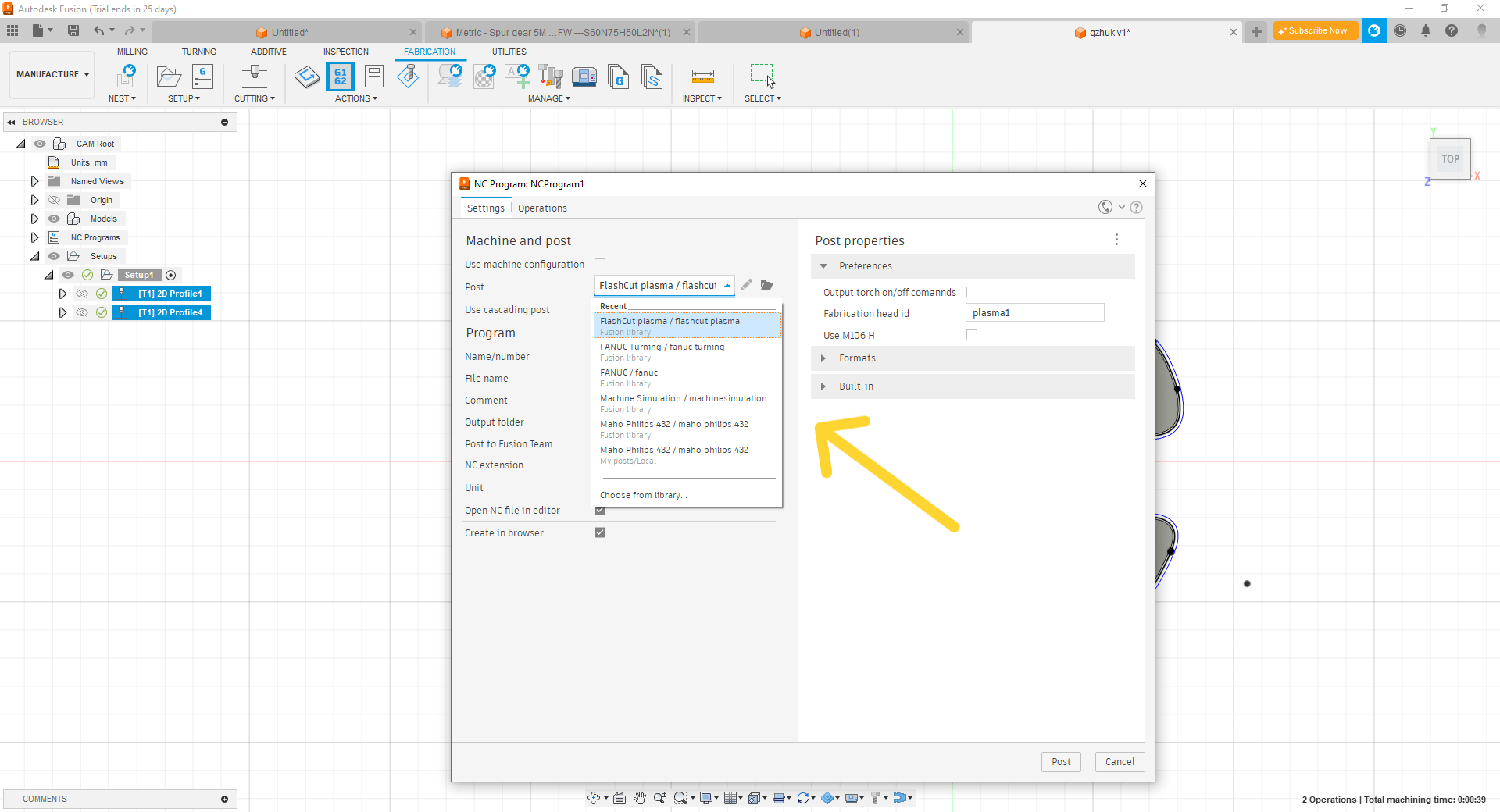
Task: Click the Save disk icon
Action: [73, 30]
